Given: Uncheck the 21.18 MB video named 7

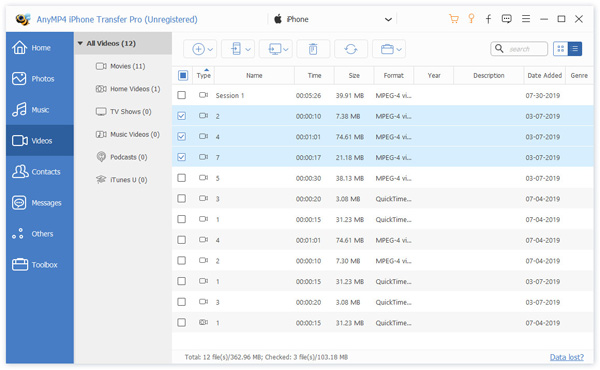Looking at the screenshot, I should coord(182,157).
